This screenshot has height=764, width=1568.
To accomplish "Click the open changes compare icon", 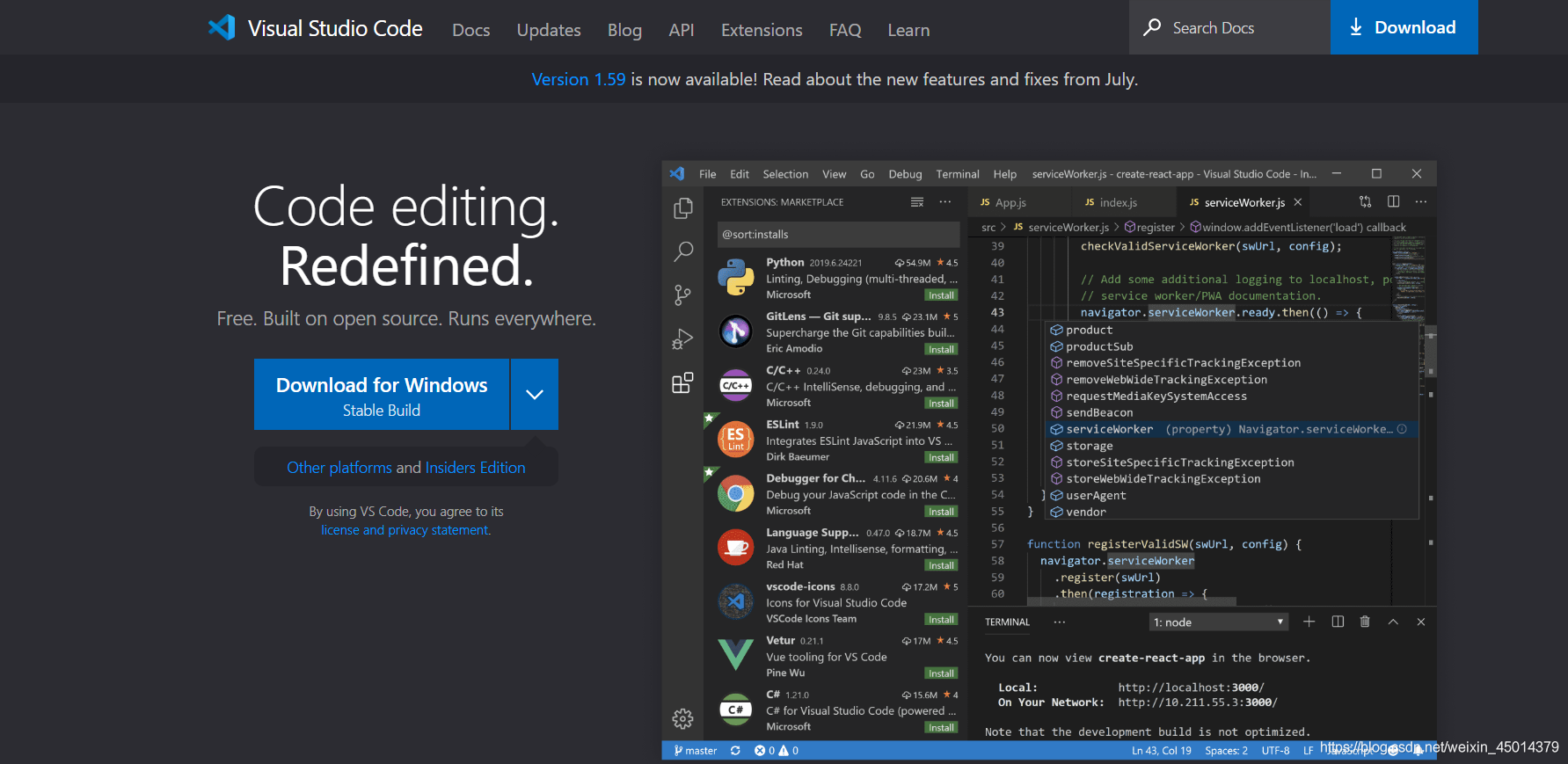I will (1365, 201).
